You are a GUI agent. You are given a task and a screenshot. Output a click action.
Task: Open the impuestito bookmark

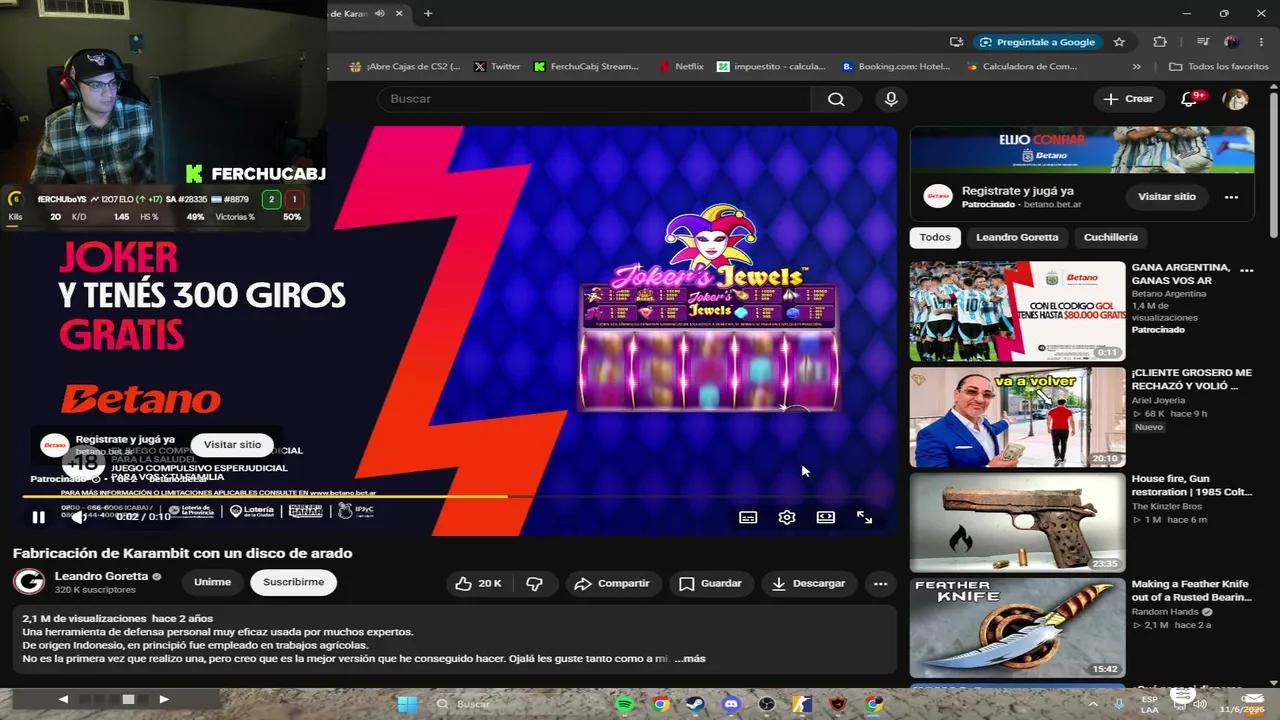[x=771, y=67]
